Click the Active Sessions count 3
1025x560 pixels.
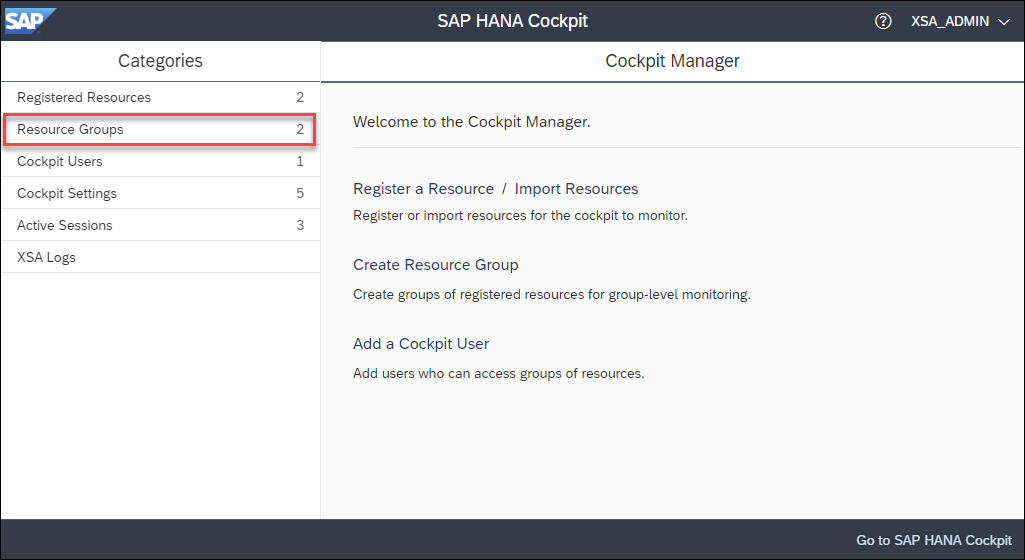click(300, 225)
